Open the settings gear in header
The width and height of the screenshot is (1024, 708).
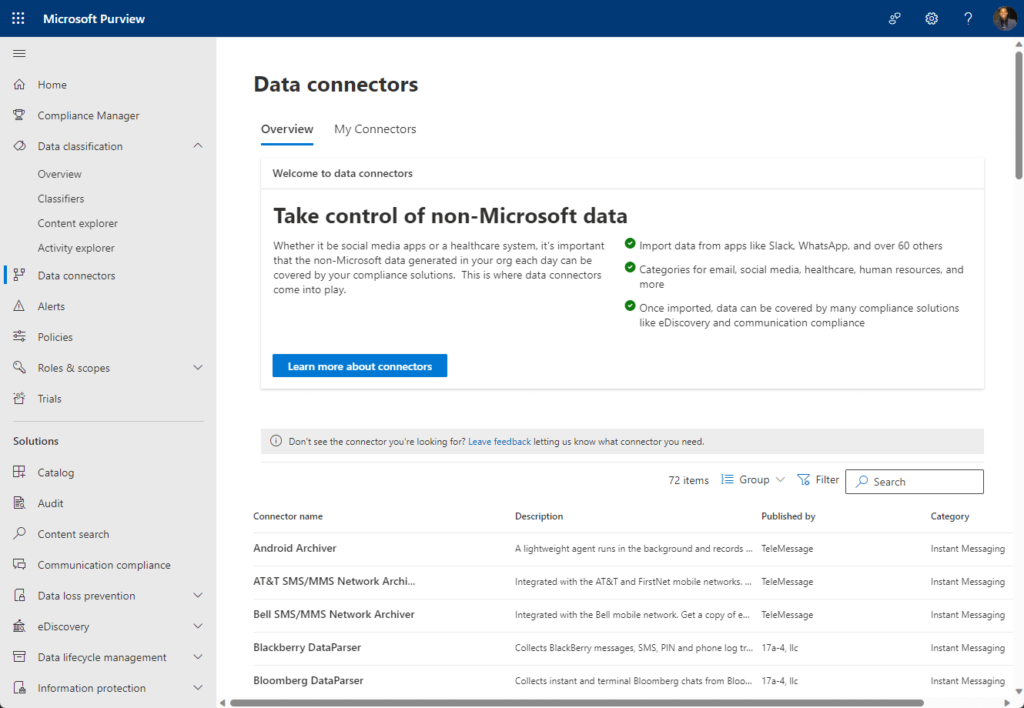pos(931,18)
